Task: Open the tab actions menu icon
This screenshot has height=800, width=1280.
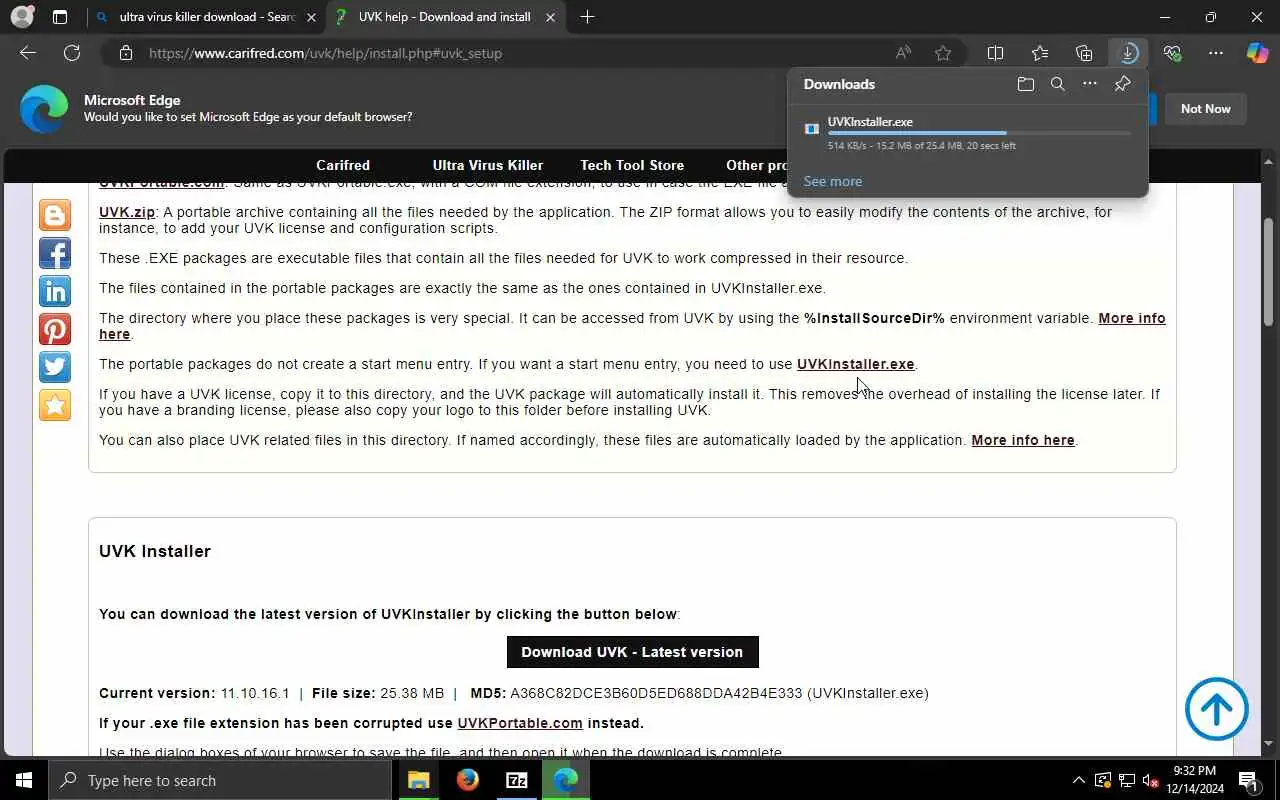Action: [60, 17]
